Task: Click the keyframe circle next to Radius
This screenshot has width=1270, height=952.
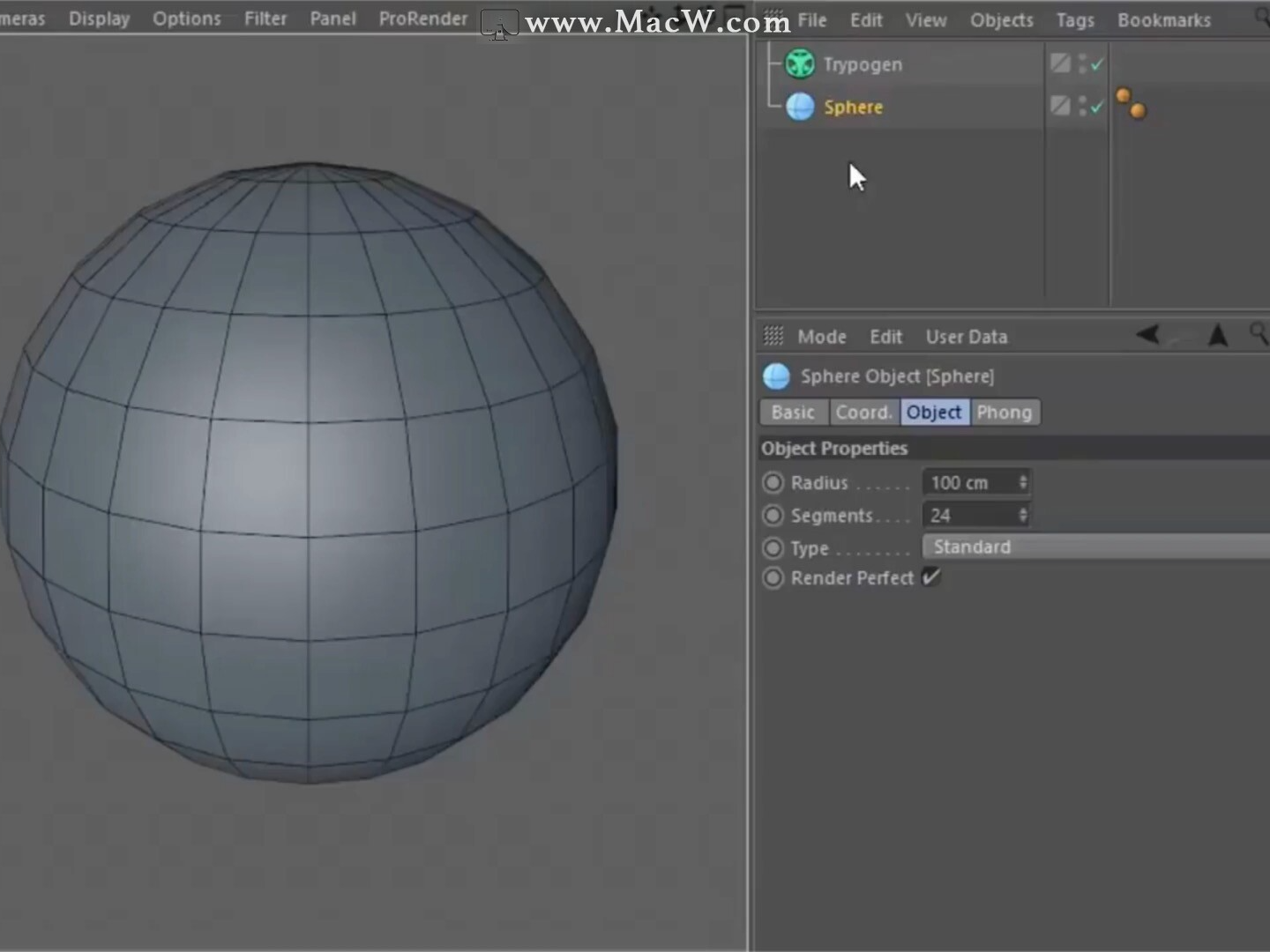Action: pyautogui.click(x=773, y=482)
